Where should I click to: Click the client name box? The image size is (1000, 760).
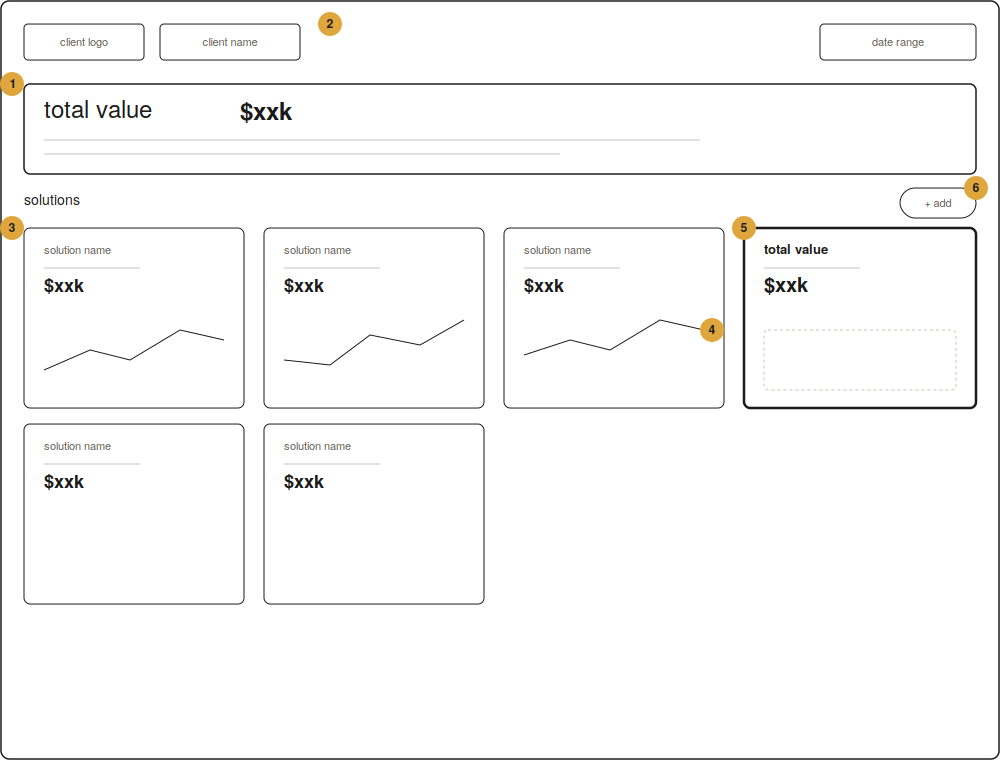pos(230,42)
